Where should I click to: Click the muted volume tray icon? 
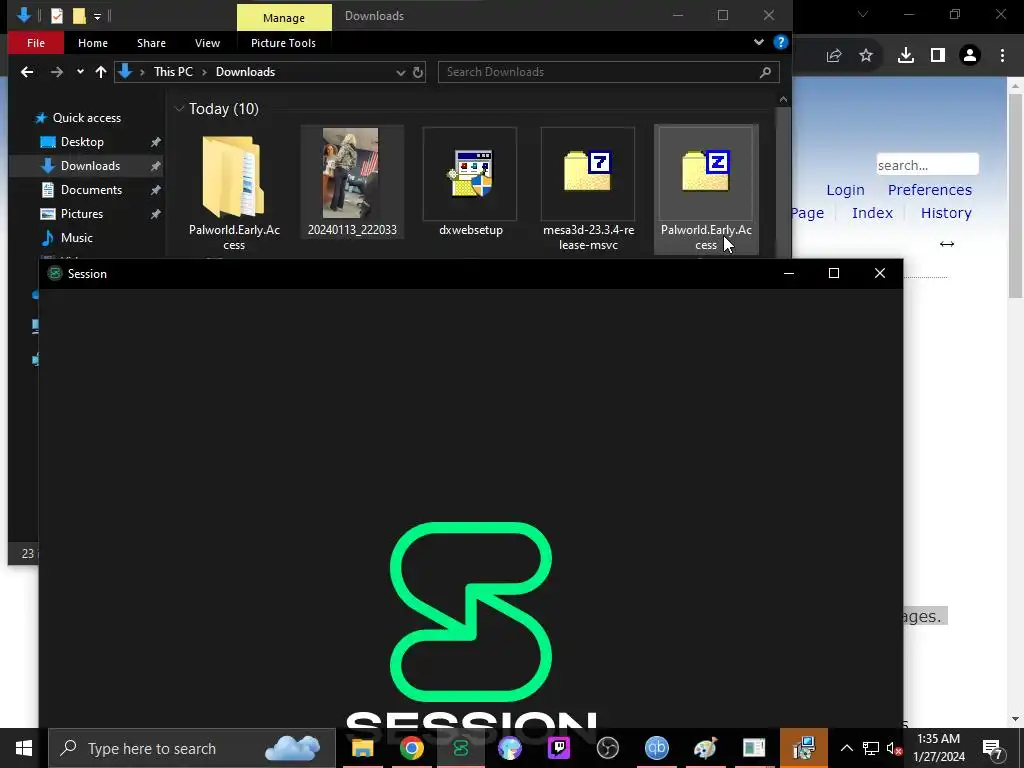[894, 748]
